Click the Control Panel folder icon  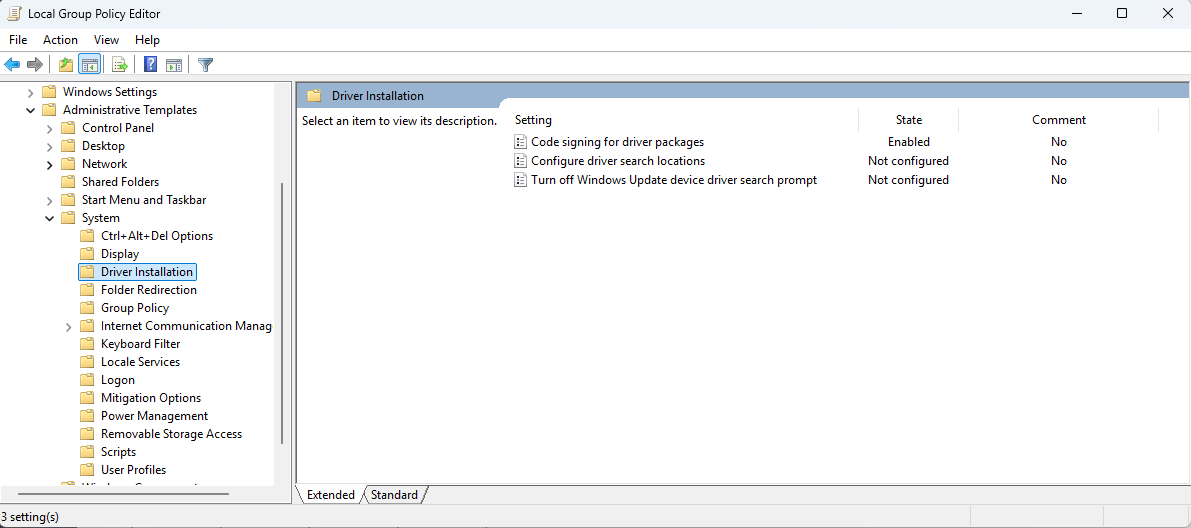[68, 128]
